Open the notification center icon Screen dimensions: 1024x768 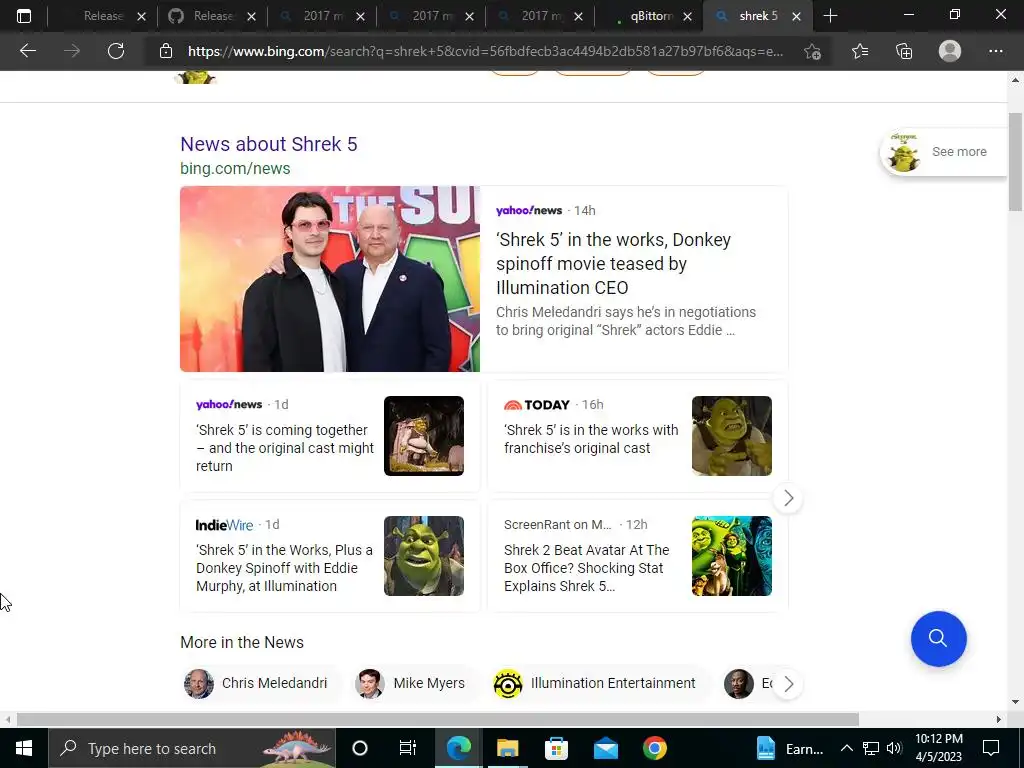[991, 748]
